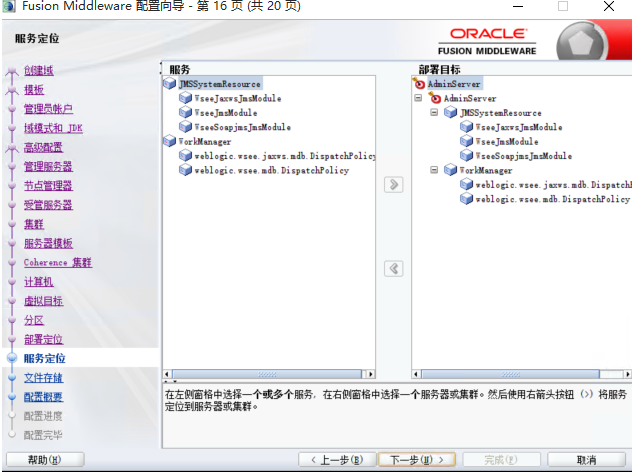Go to 模板 step
The height and width of the screenshot is (472, 632).
point(34,89)
